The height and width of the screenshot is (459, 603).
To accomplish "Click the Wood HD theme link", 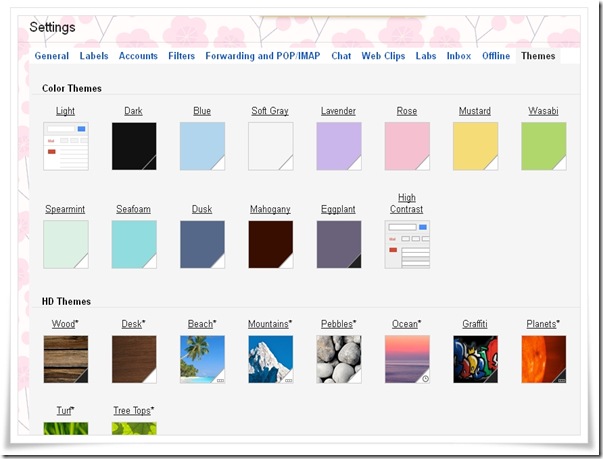I will coord(65,324).
